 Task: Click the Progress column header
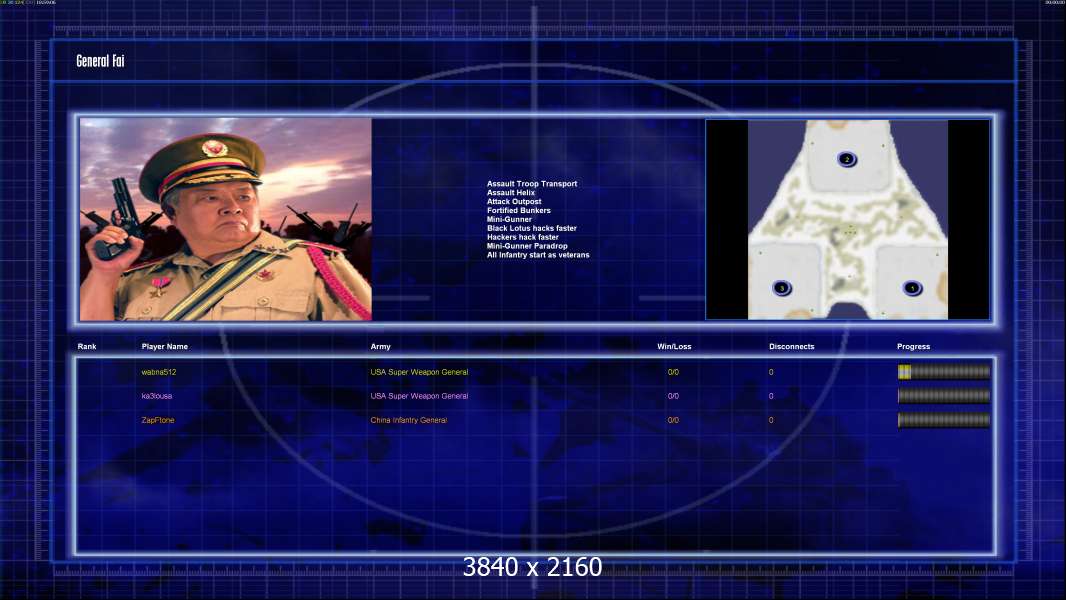pos(913,347)
